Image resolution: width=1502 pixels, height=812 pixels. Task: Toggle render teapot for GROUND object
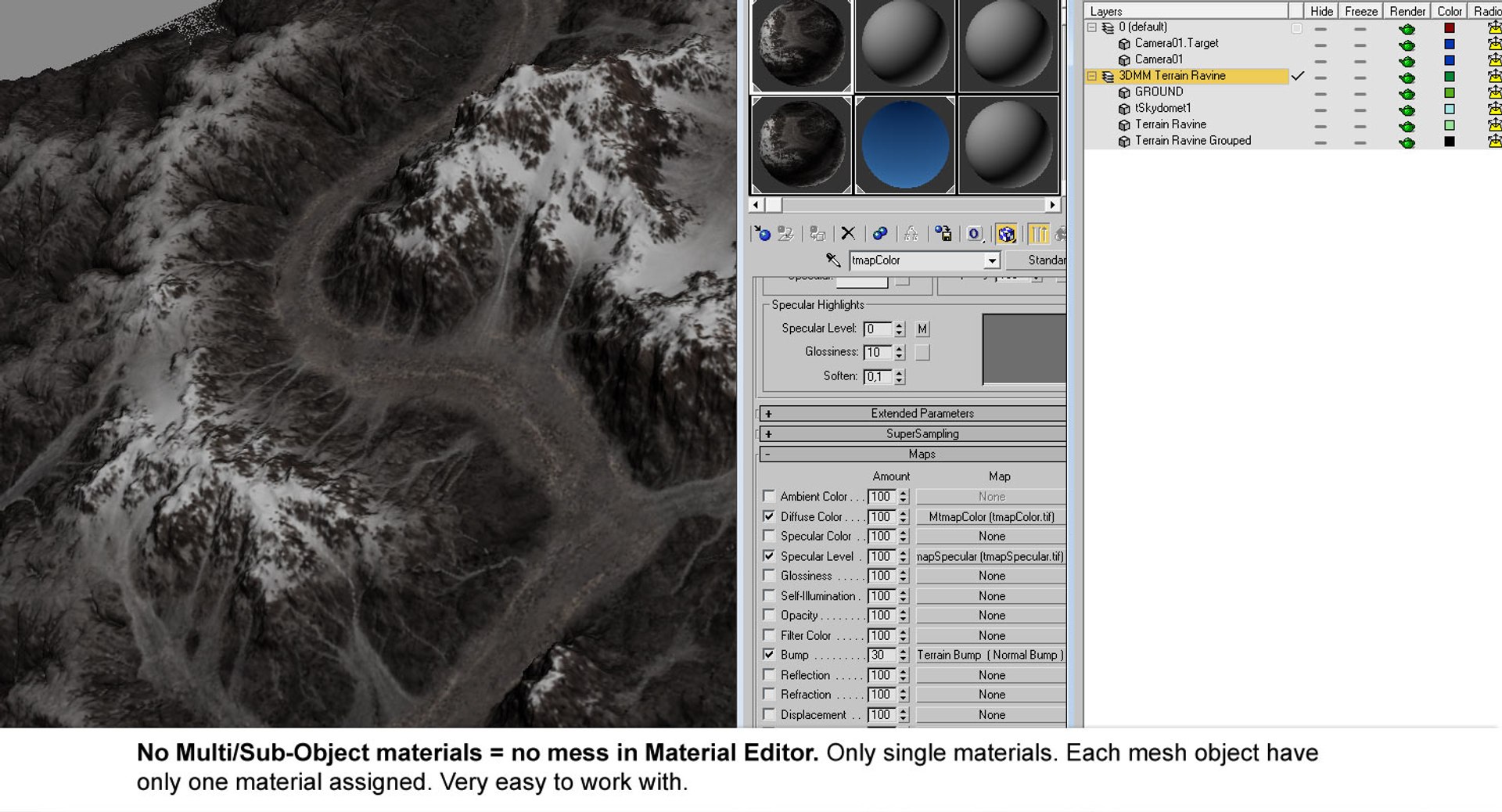coord(1407,92)
